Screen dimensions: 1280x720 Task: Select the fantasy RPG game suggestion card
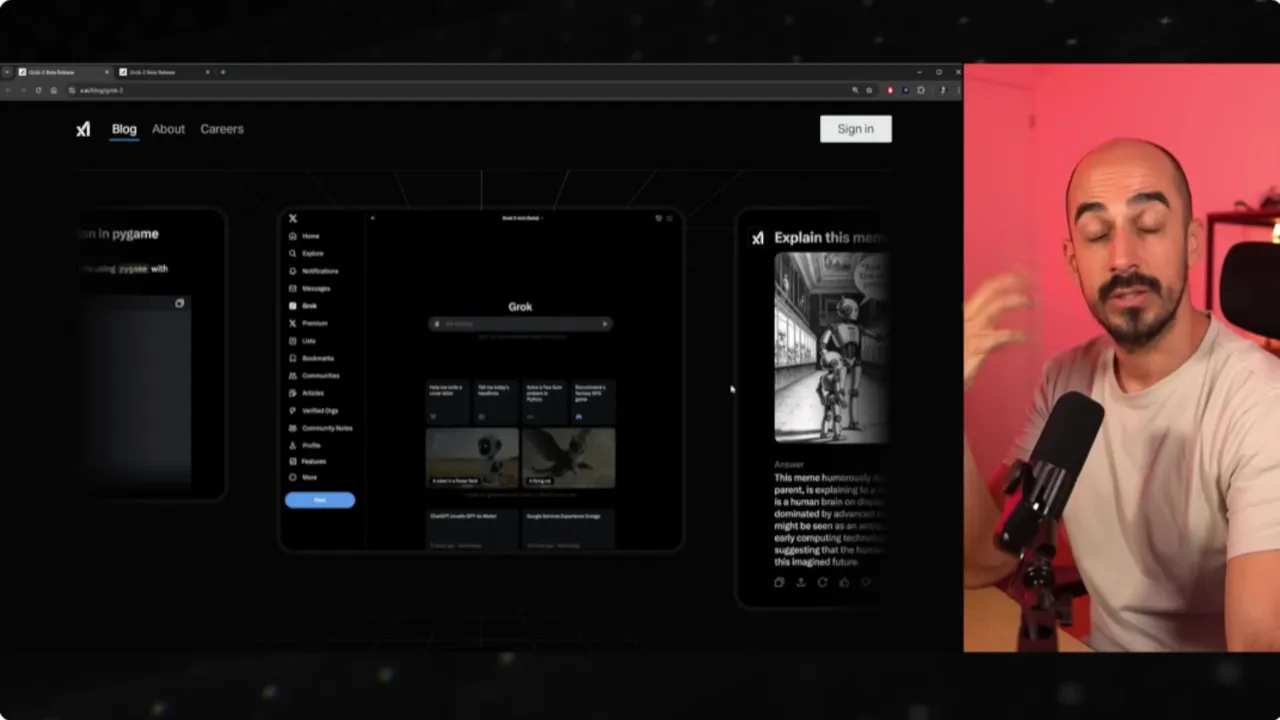[593, 403]
